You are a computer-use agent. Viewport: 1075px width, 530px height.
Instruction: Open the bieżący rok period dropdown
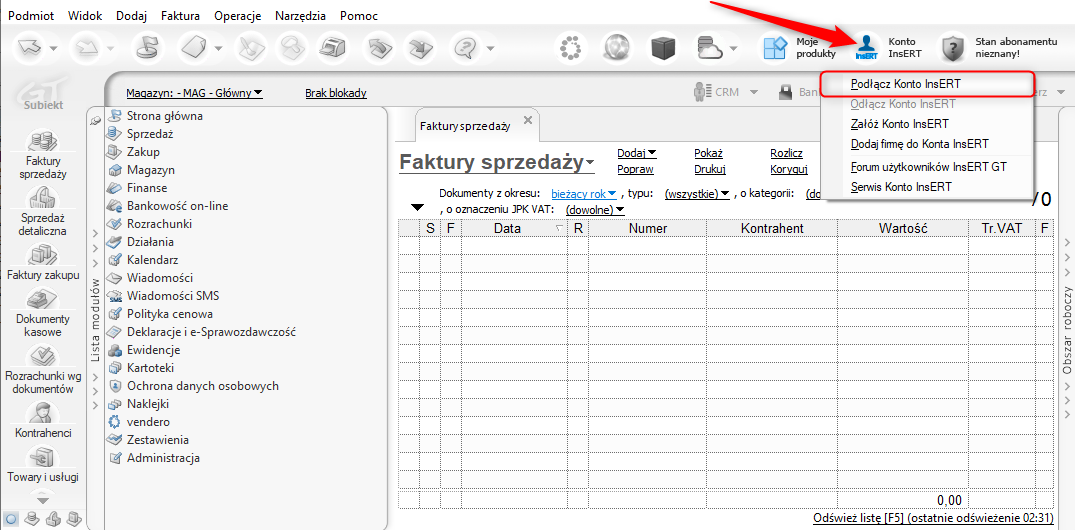point(584,194)
